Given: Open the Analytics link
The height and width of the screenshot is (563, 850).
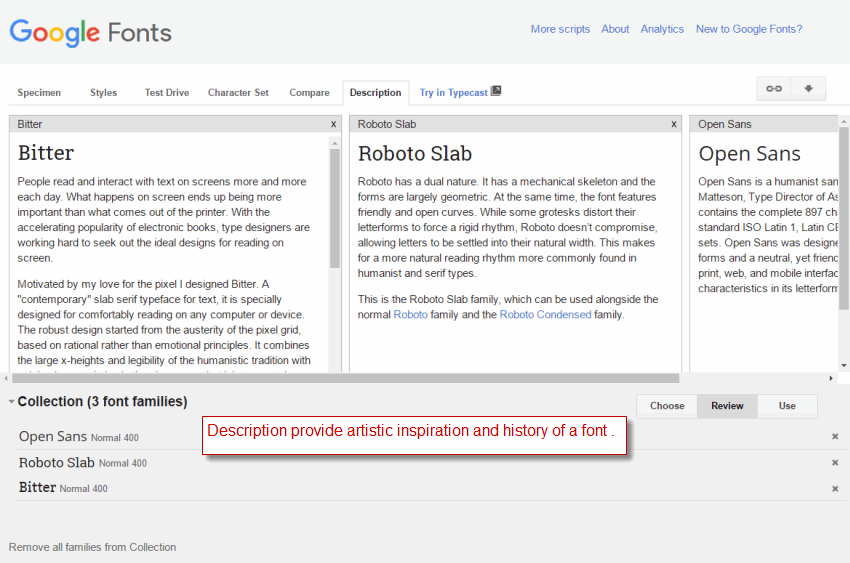Looking at the screenshot, I should [662, 29].
